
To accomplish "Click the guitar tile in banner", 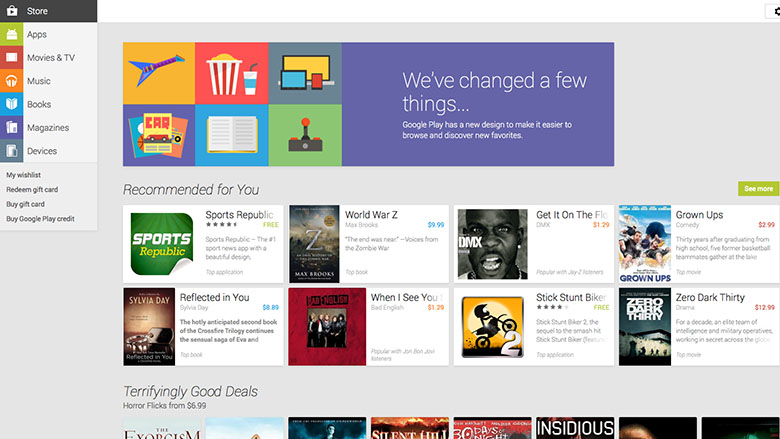I will [159, 73].
